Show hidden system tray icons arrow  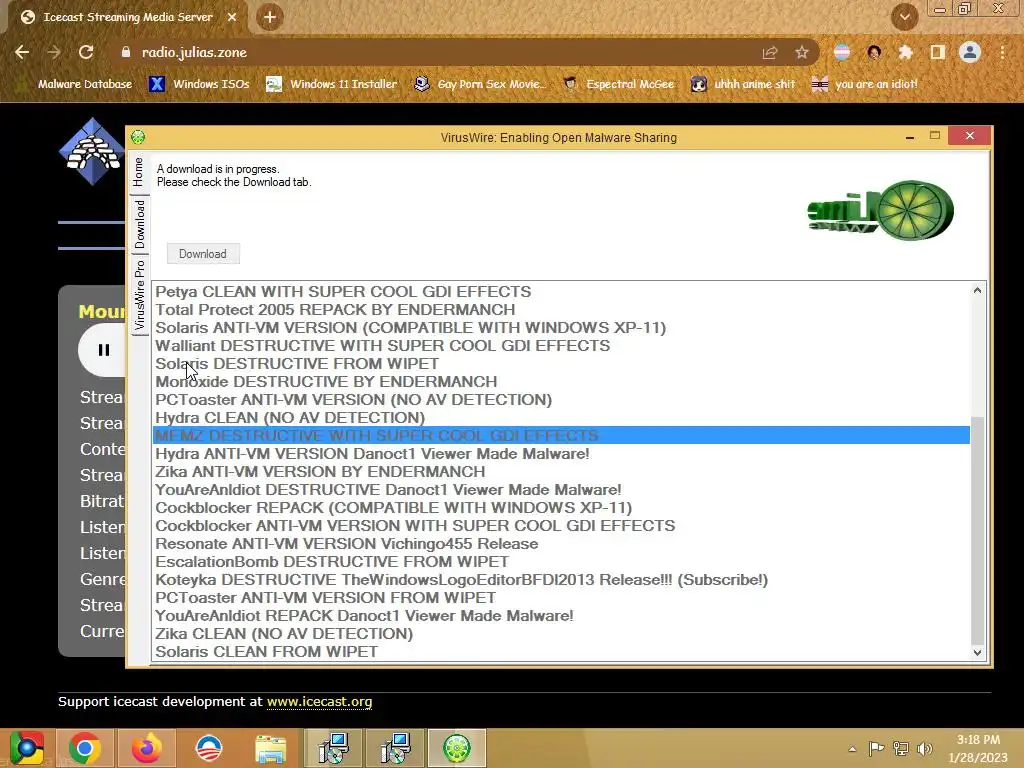[852, 749]
